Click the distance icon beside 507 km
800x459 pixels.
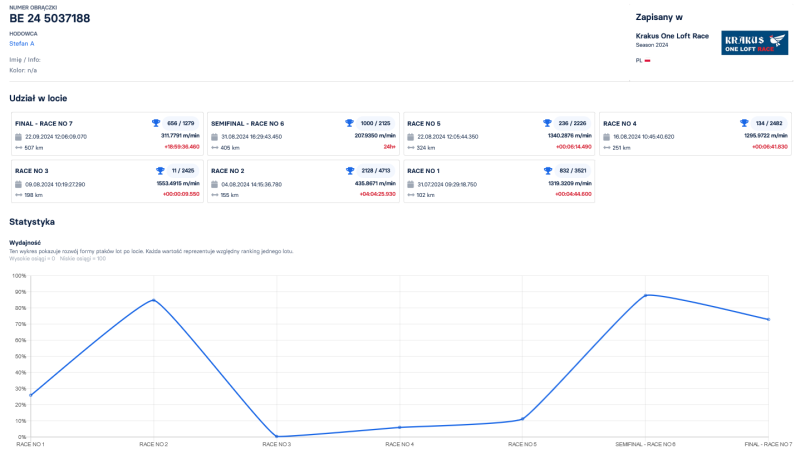18,147
